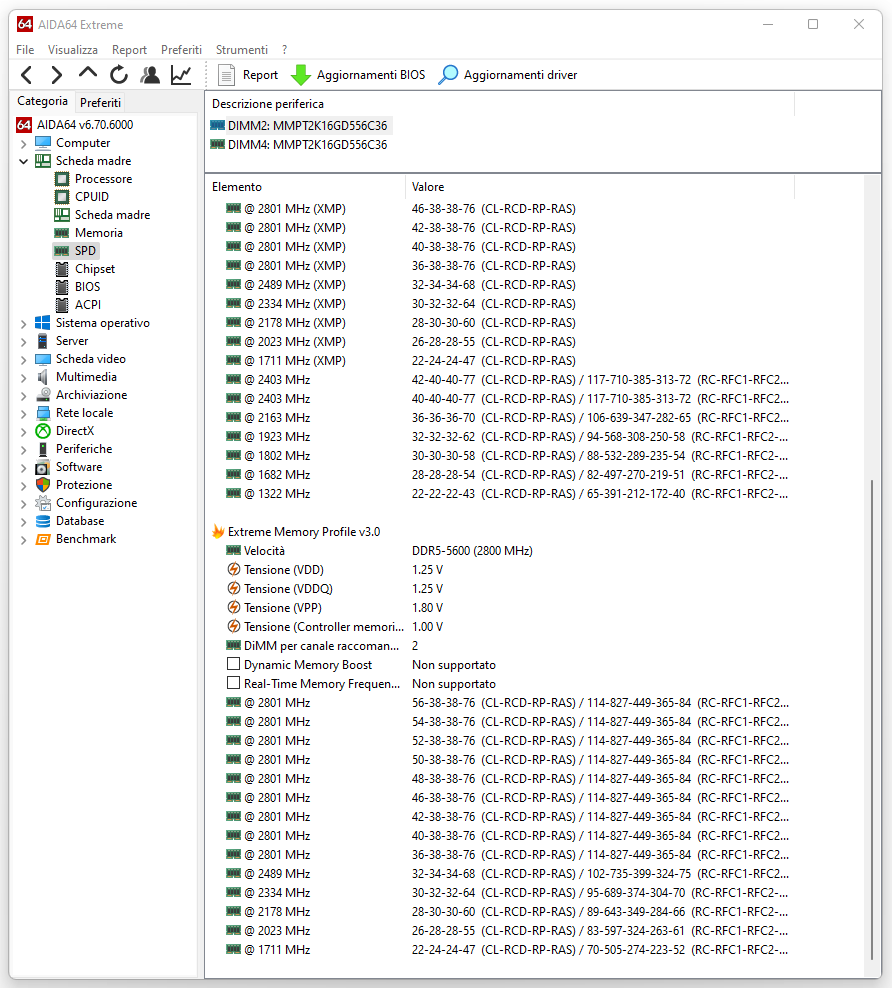892x988 pixels.
Task: Click the DirectX Xbox icon
Action: pyautogui.click(x=43, y=431)
